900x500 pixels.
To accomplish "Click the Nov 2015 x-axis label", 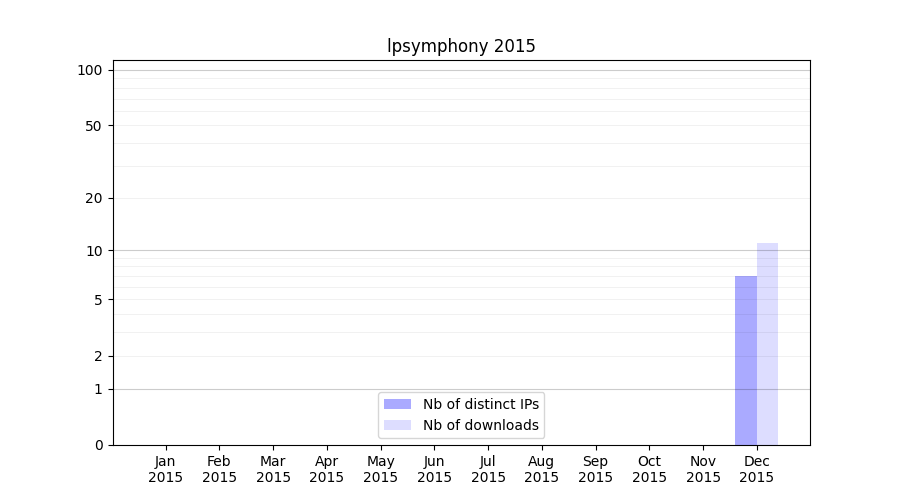I will pyautogui.click(x=703, y=469).
